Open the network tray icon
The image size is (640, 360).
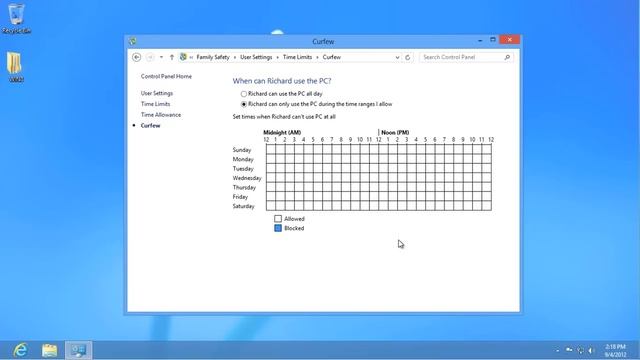pos(580,350)
